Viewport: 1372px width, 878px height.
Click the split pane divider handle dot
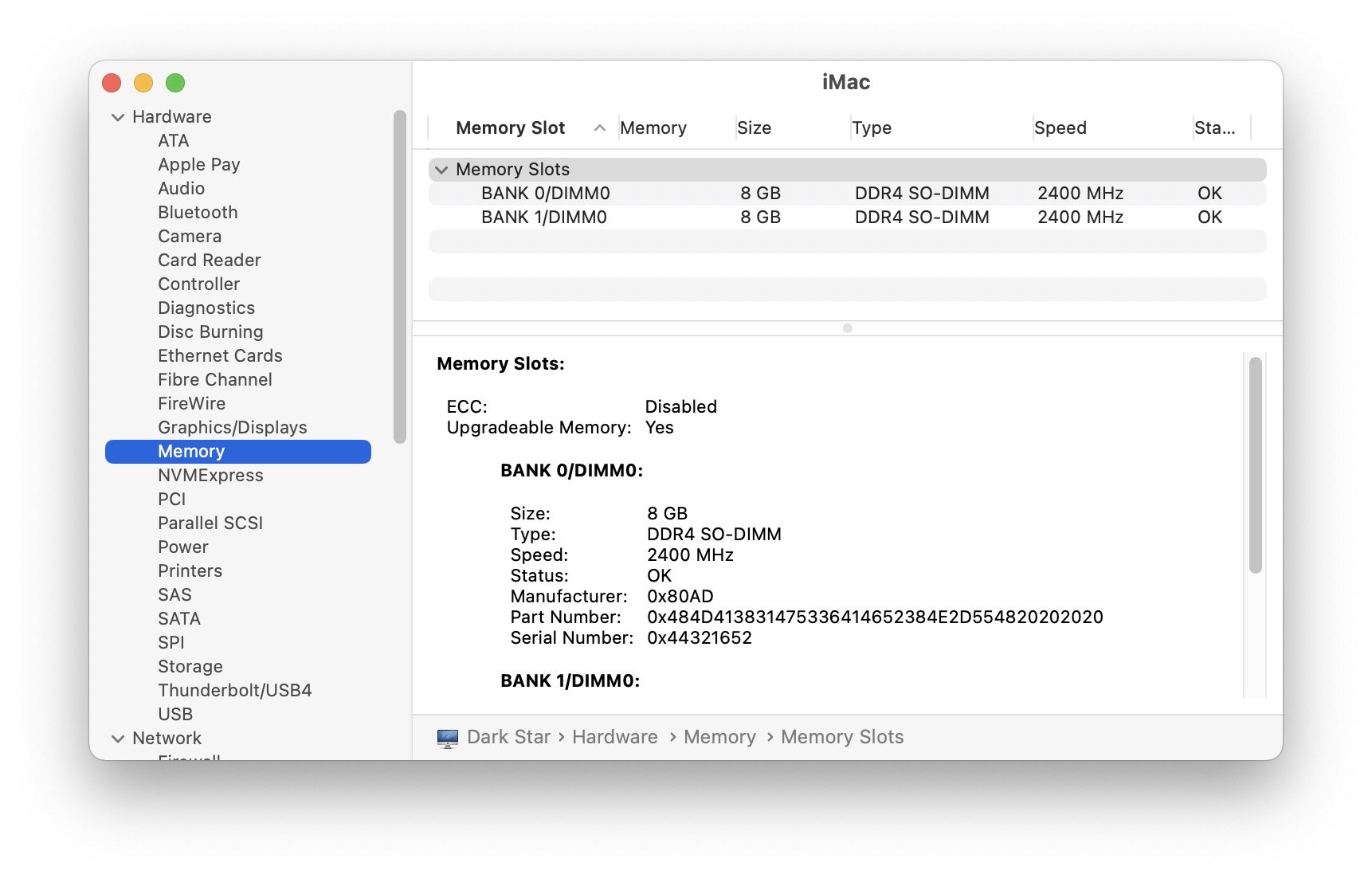[x=848, y=328]
